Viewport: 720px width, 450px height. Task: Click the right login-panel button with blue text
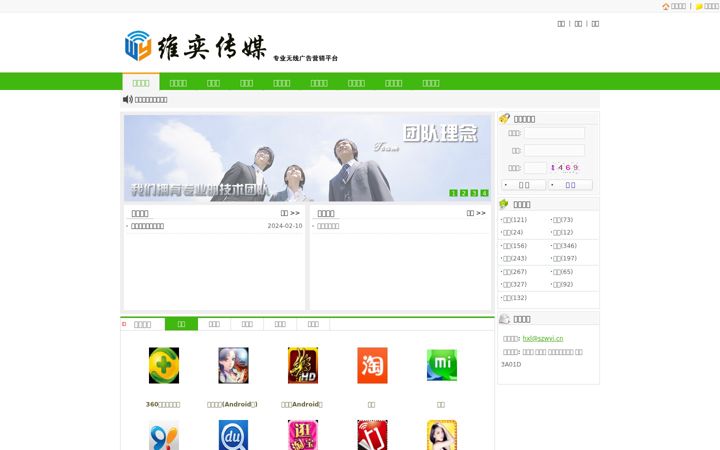click(570, 185)
